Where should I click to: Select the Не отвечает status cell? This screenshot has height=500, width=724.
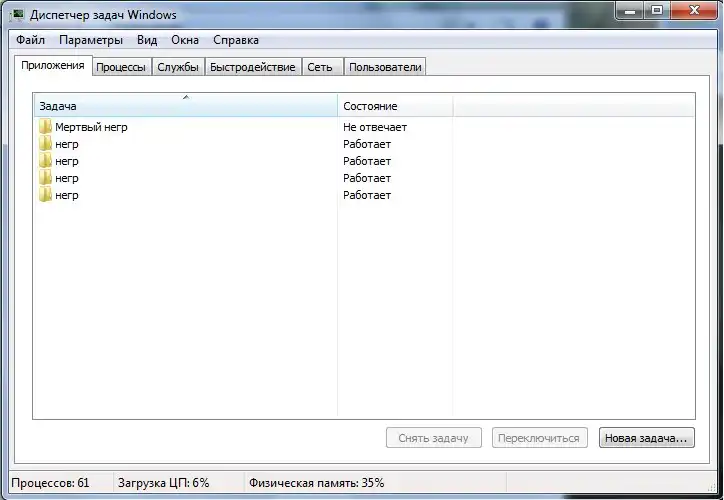click(375, 127)
